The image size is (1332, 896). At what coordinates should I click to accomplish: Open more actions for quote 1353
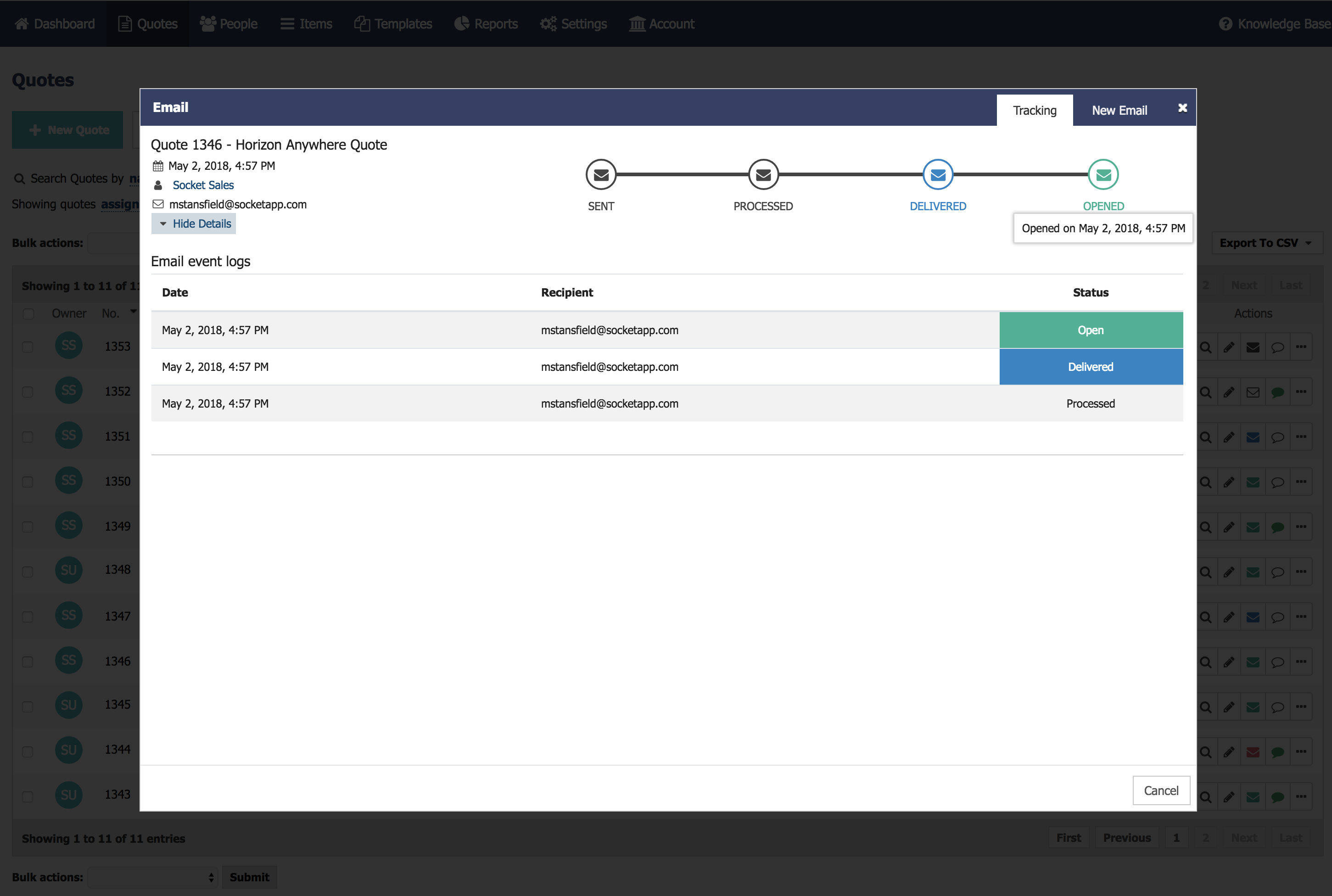[1301, 347]
